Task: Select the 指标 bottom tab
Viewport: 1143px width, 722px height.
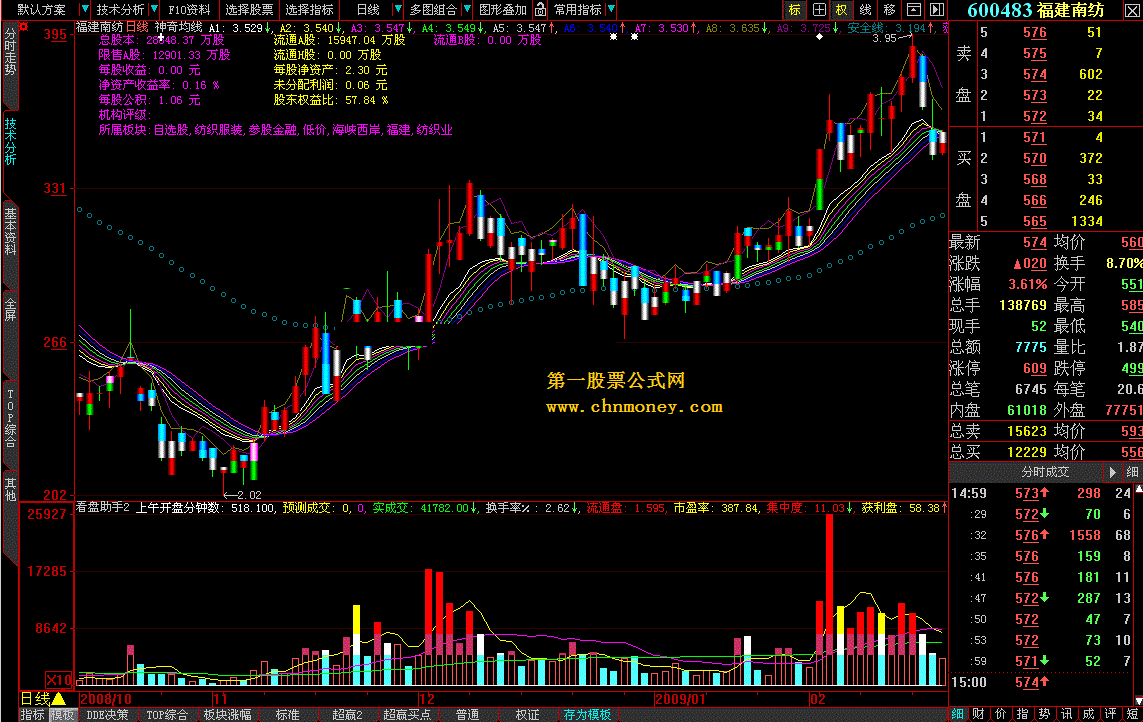Action: [32, 715]
